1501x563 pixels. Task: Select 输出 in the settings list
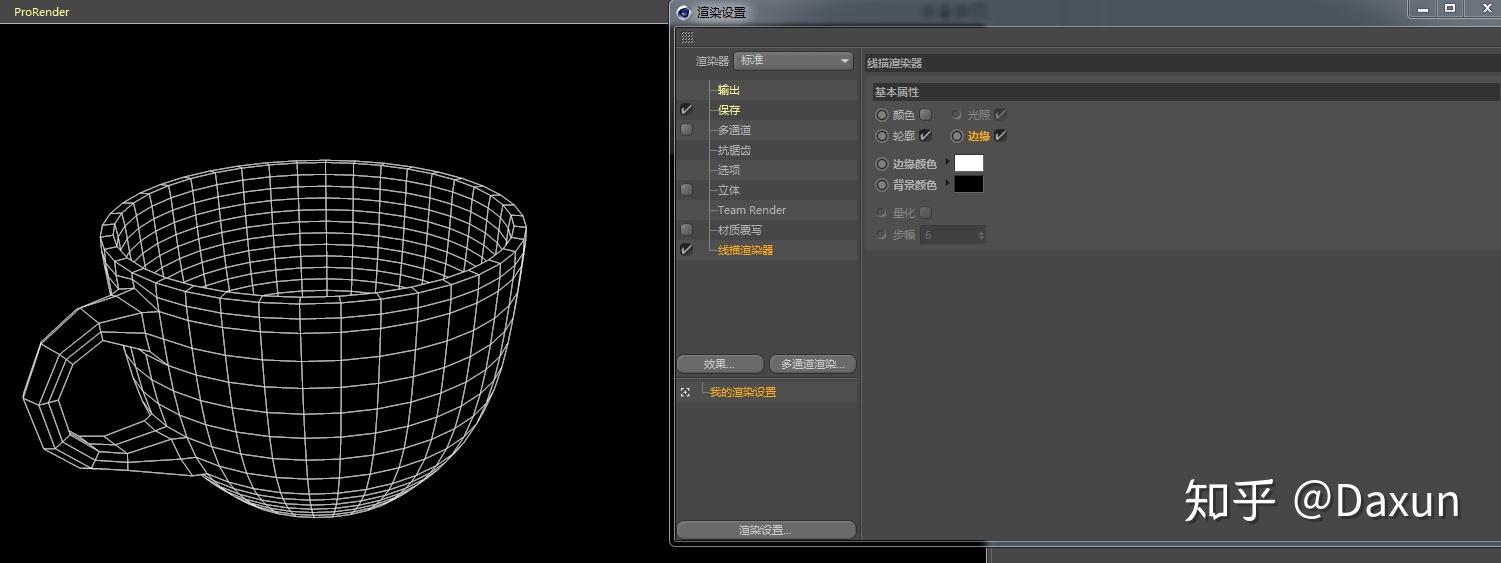729,90
